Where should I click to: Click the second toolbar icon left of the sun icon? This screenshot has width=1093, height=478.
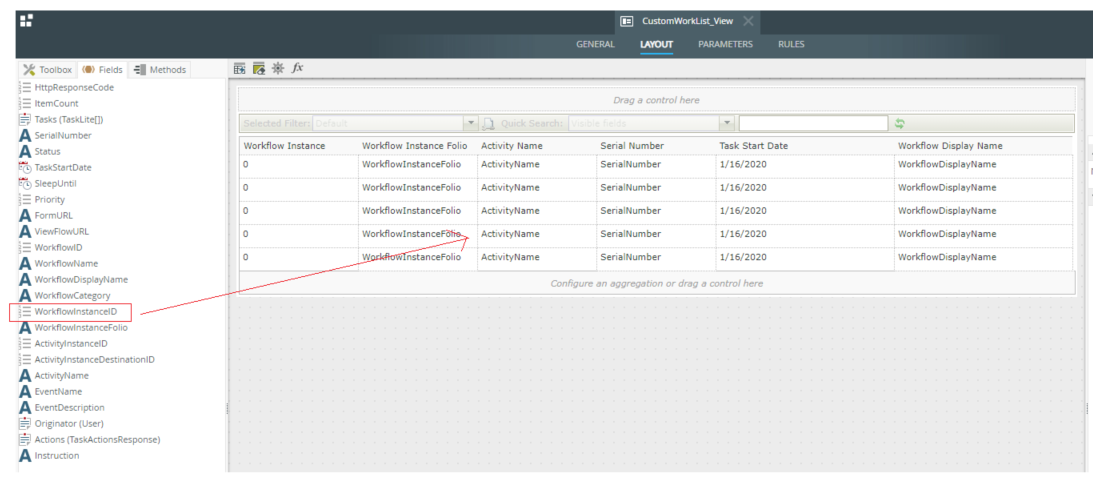[x=258, y=68]
